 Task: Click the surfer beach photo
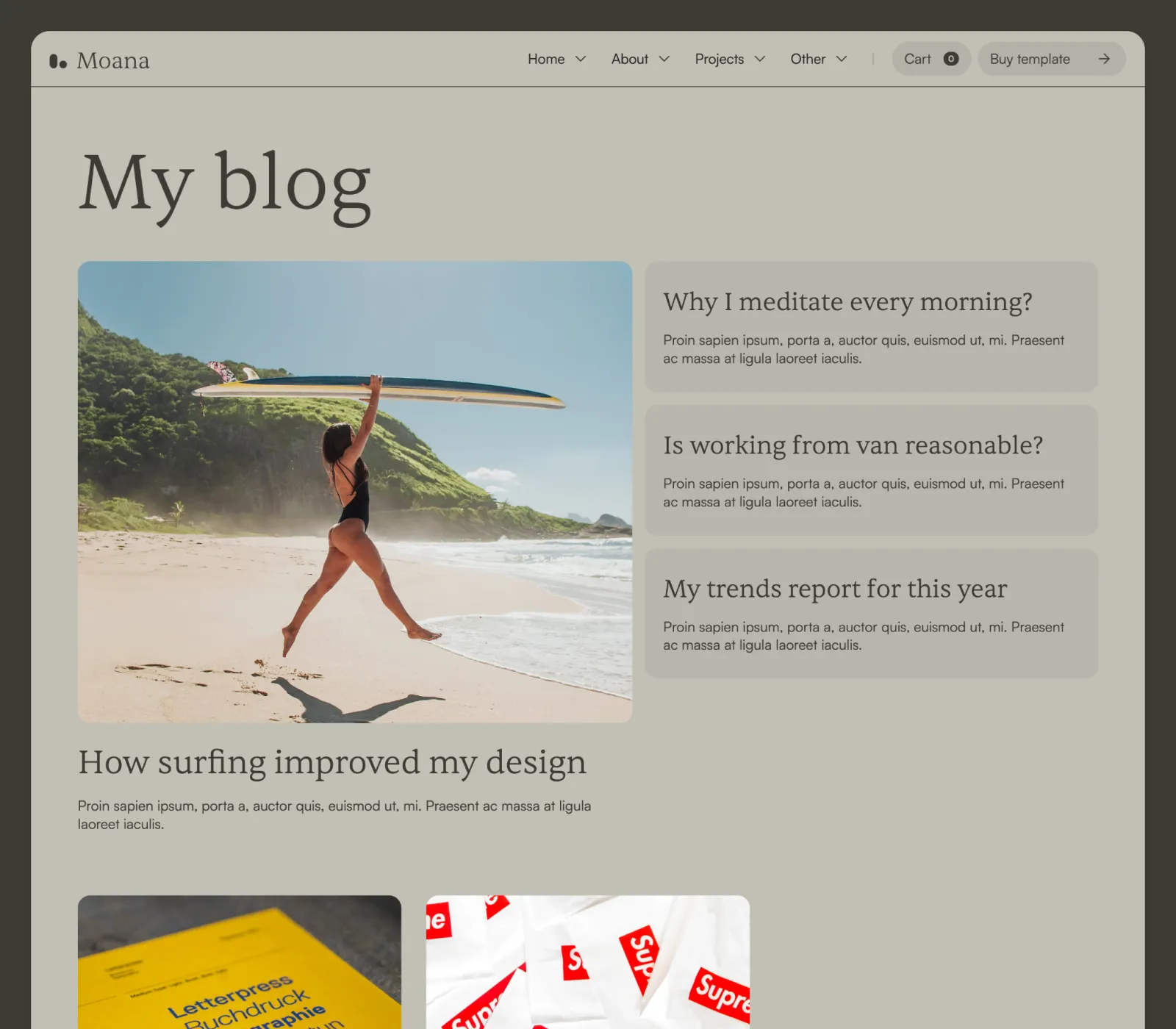click(x=355, y=492)
